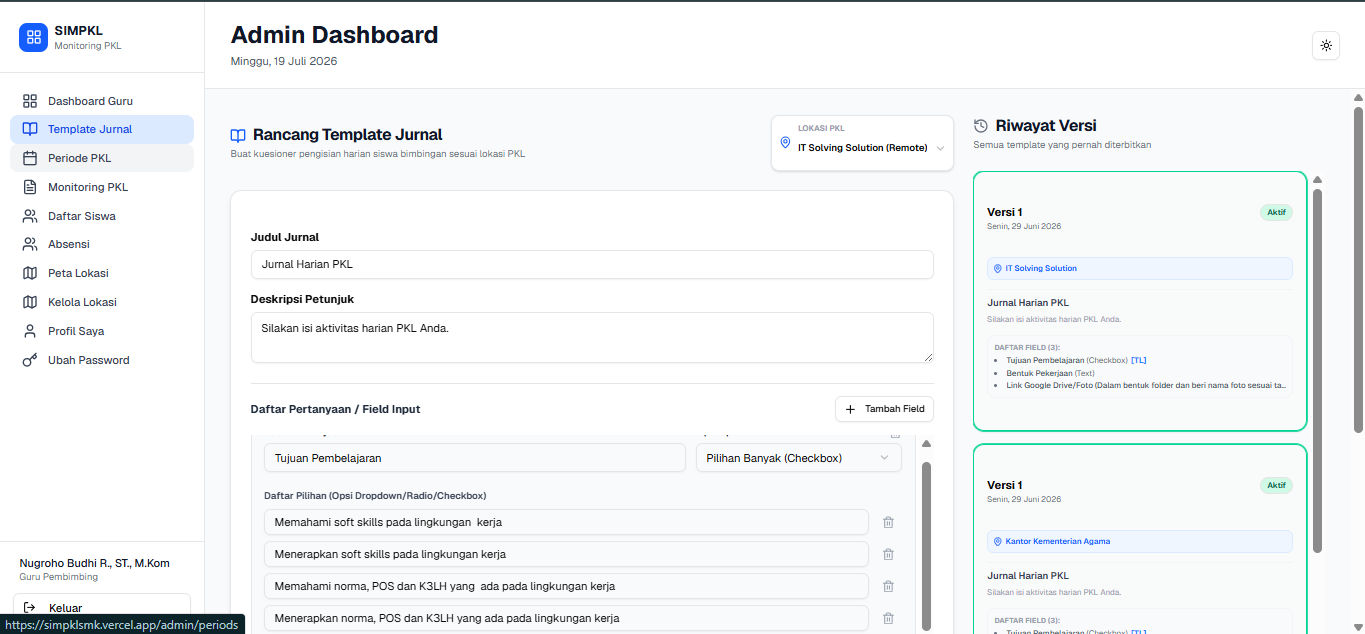
Task: Open Monitoring PKL from sidebar
Action: point(102,187)
